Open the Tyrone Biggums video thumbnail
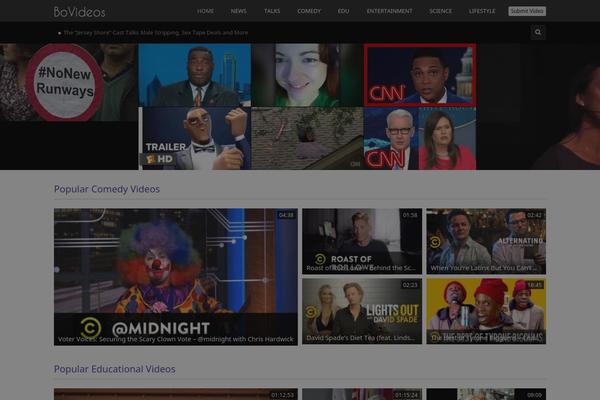The height and width of the screenshot is (400, 600). point(486,311)
